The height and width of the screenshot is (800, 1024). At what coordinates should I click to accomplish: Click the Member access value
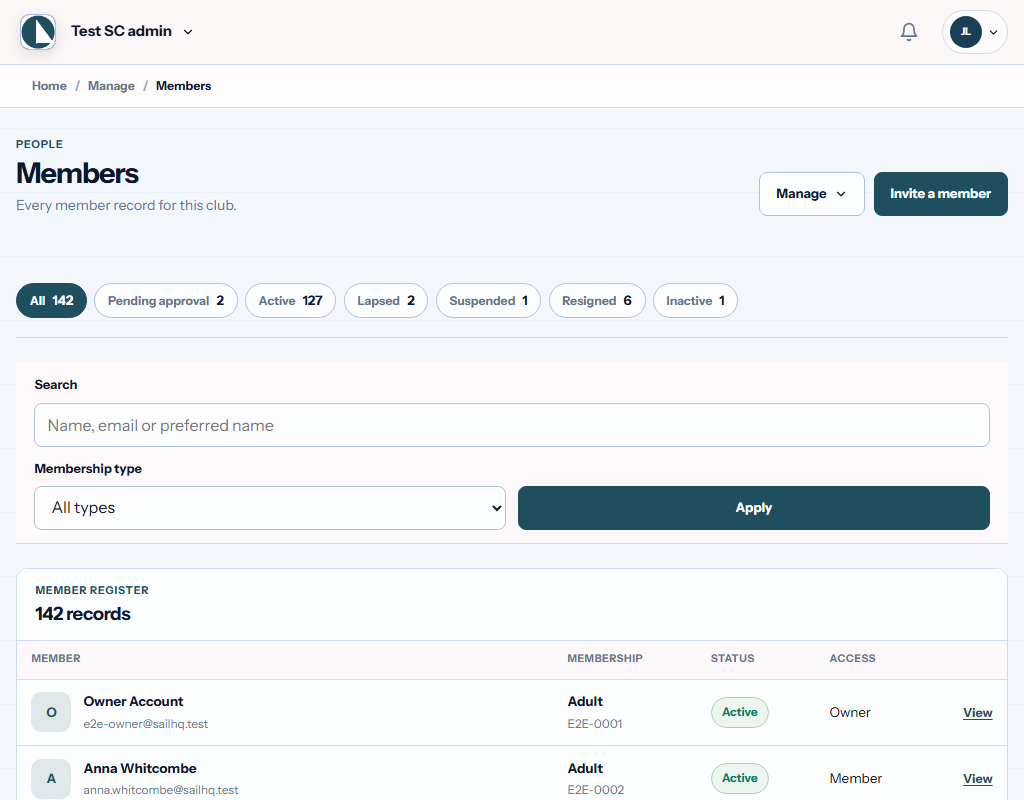tap(856, 778)
